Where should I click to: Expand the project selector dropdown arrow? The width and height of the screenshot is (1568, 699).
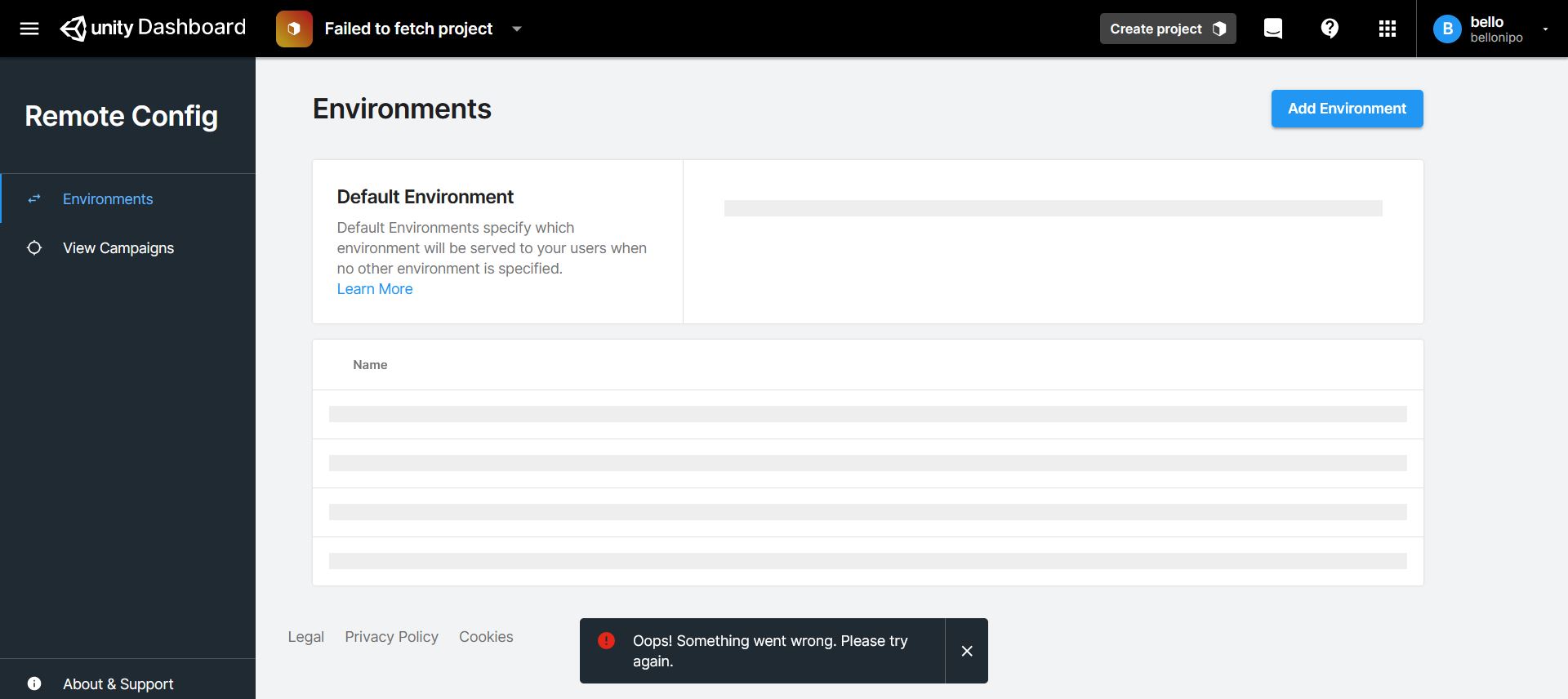(x=517, y=29)
